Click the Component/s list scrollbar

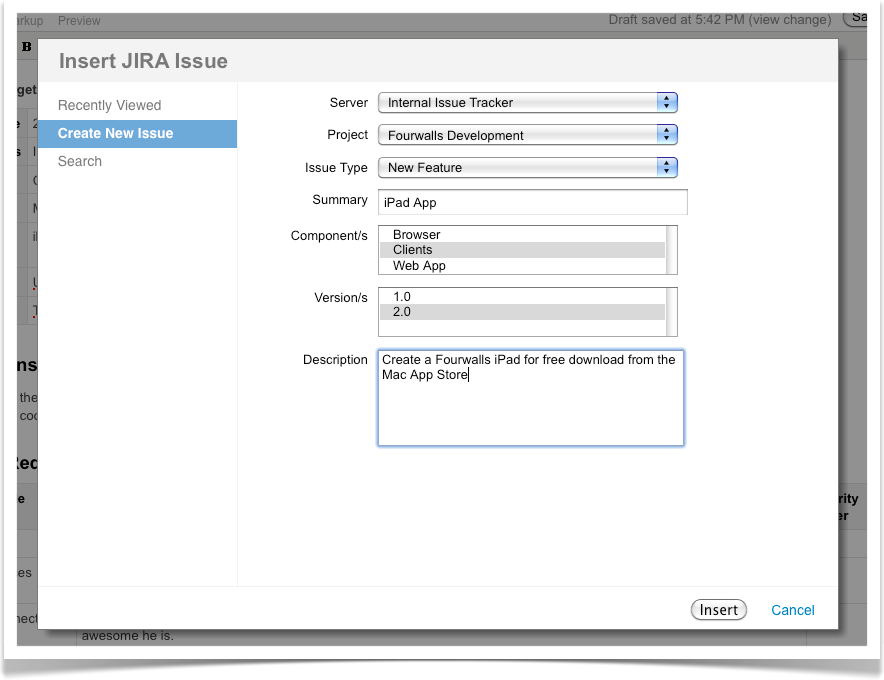click(671, 250)
